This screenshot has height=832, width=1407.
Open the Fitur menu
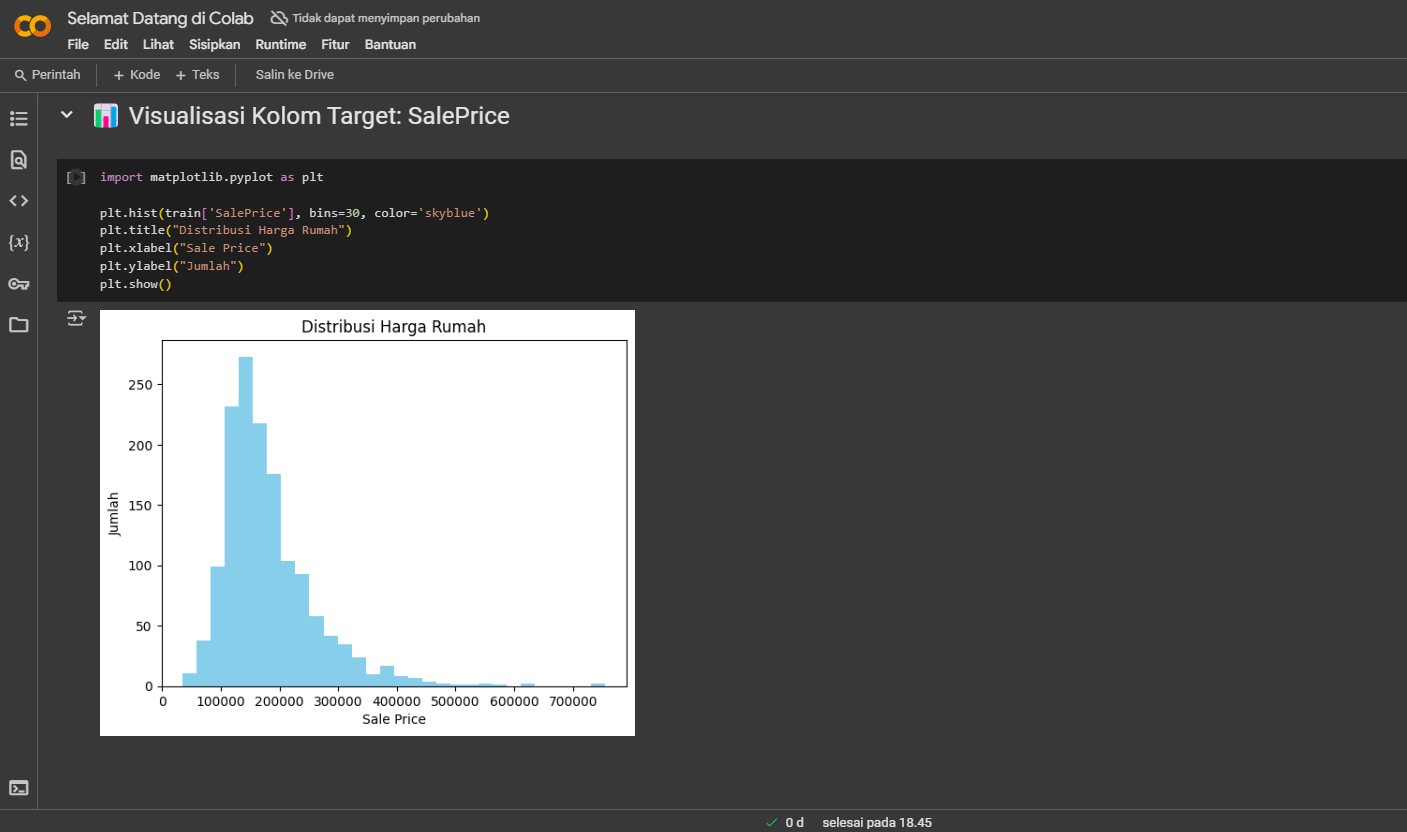pyautogui.click(x=335, y=45)
